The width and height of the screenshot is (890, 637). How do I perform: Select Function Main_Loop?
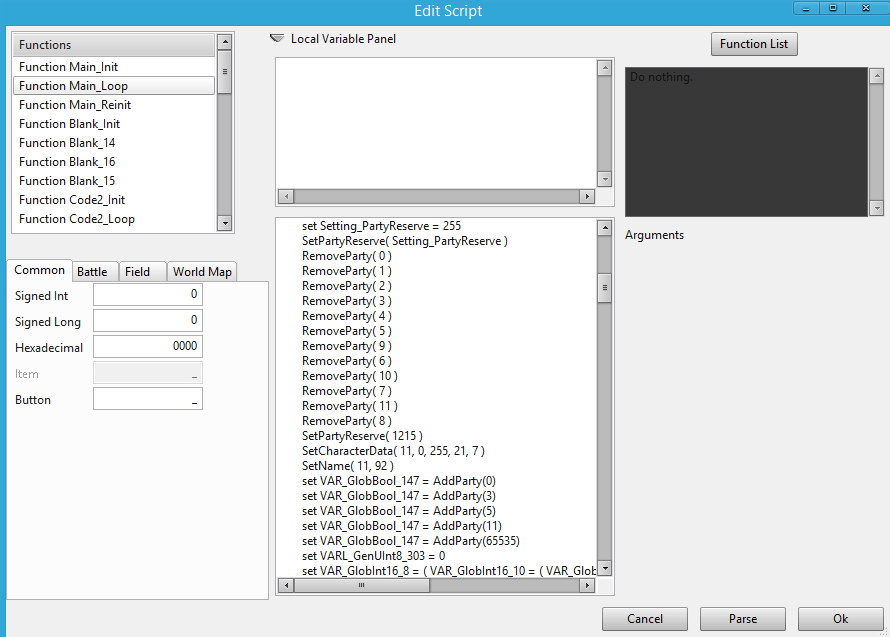[x=114, y=86]
